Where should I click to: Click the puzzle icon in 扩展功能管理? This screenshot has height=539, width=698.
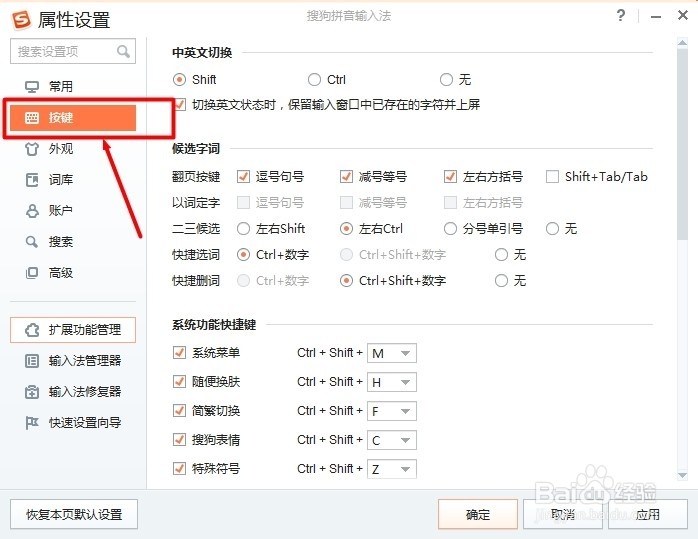(x=32, y=330)
